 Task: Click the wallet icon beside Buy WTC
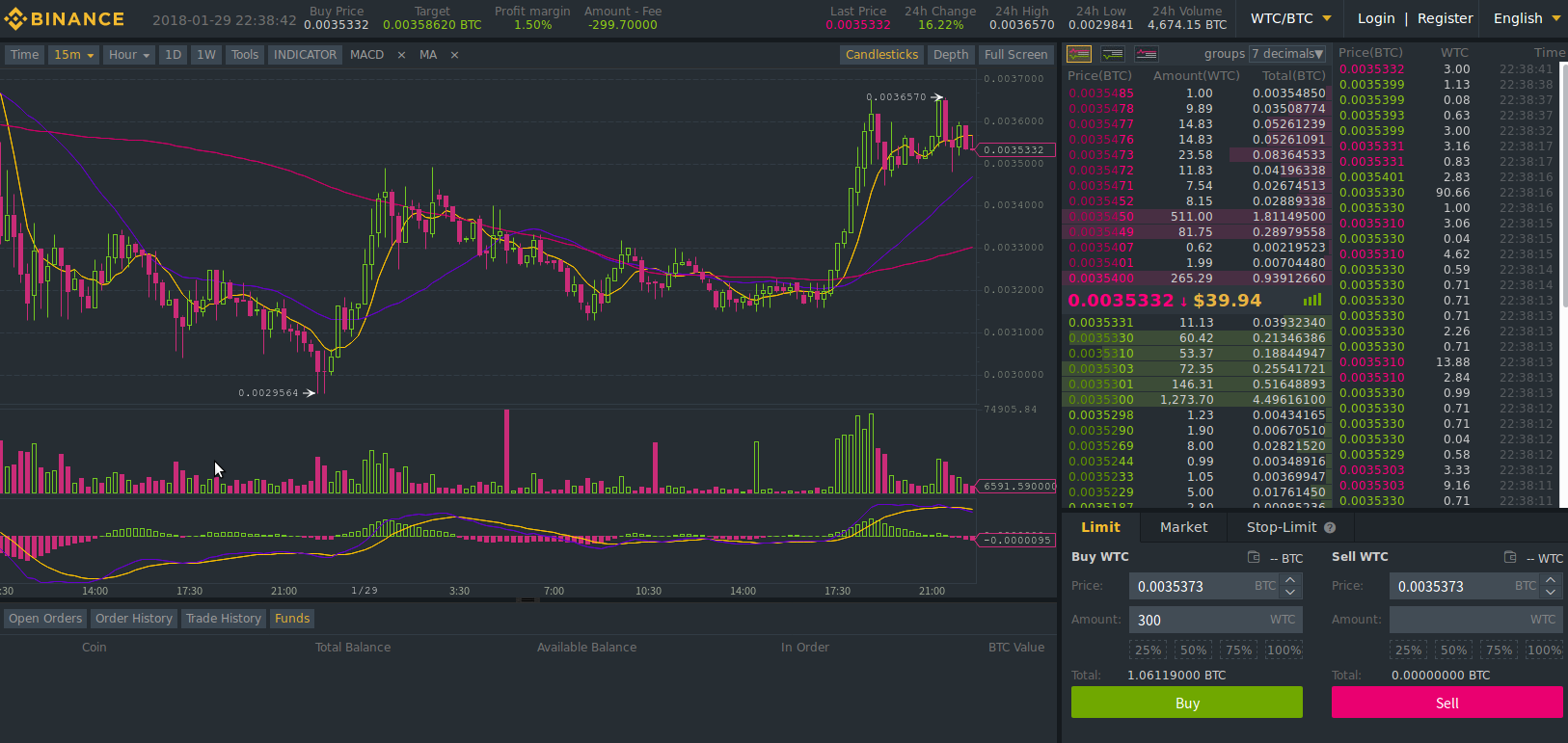coord(1254,557)
